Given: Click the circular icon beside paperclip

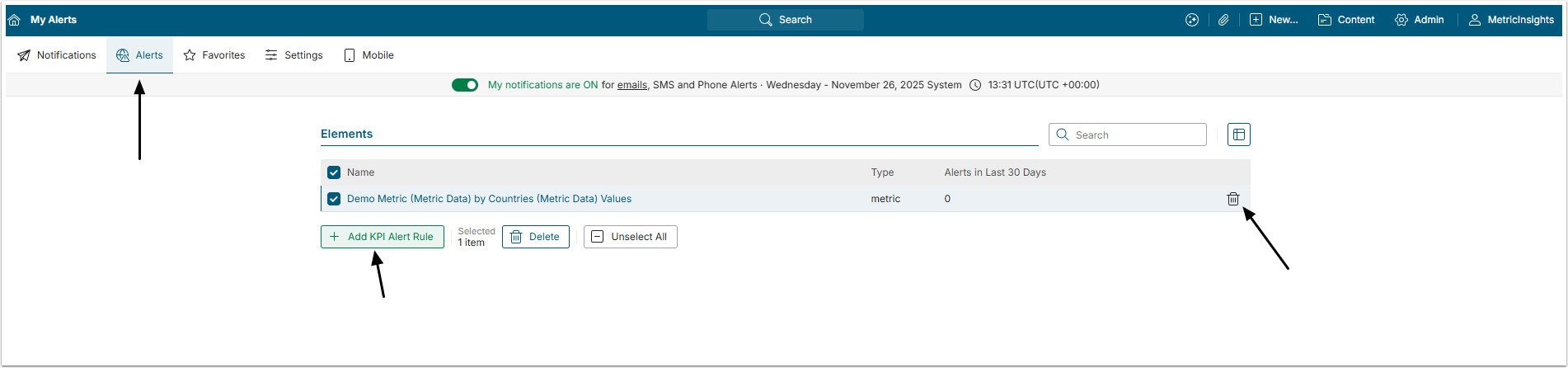Looking at the screenshot, I should point(1192,20).
